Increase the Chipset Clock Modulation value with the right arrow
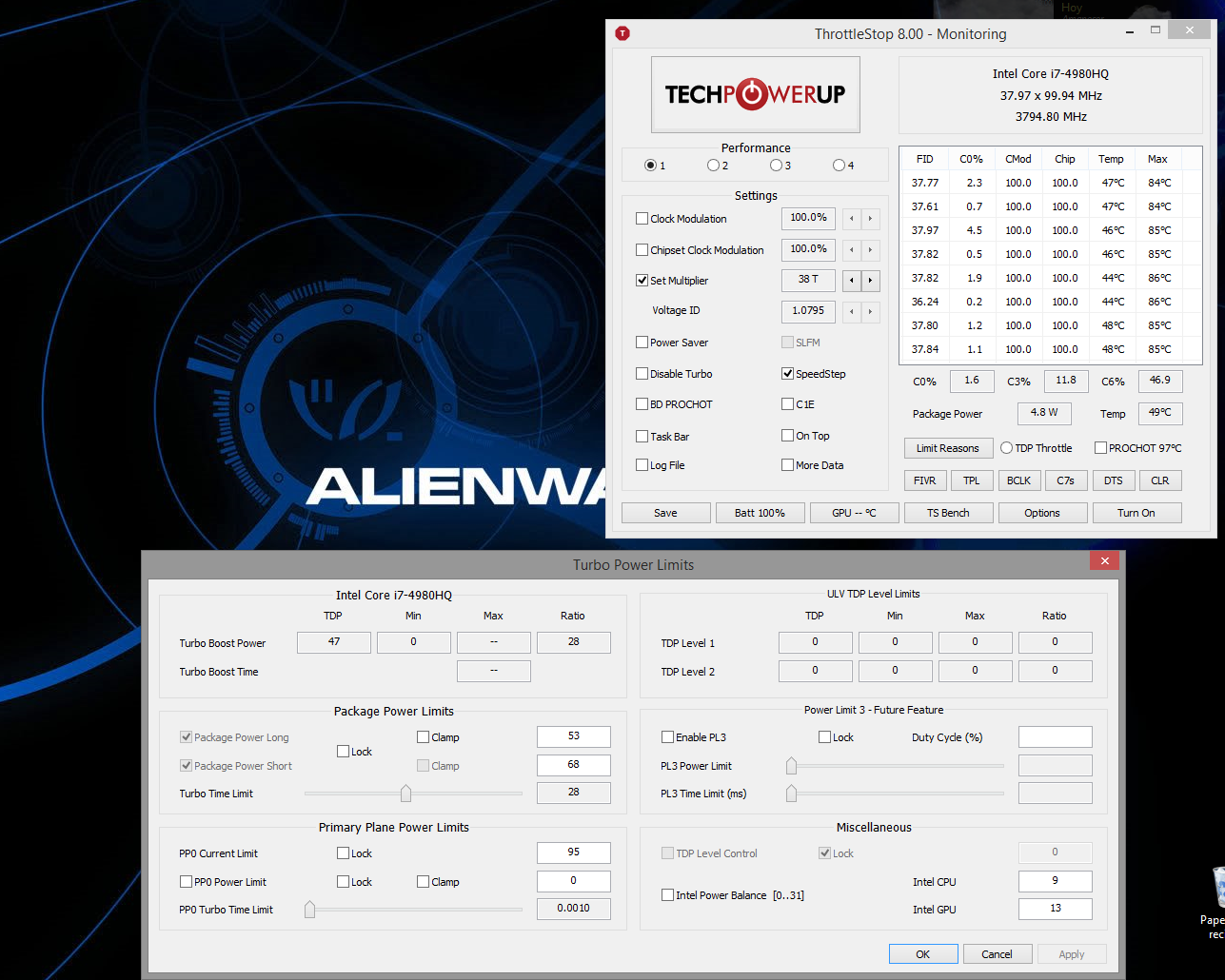1225x980 pixels. [x=870, y=250]
